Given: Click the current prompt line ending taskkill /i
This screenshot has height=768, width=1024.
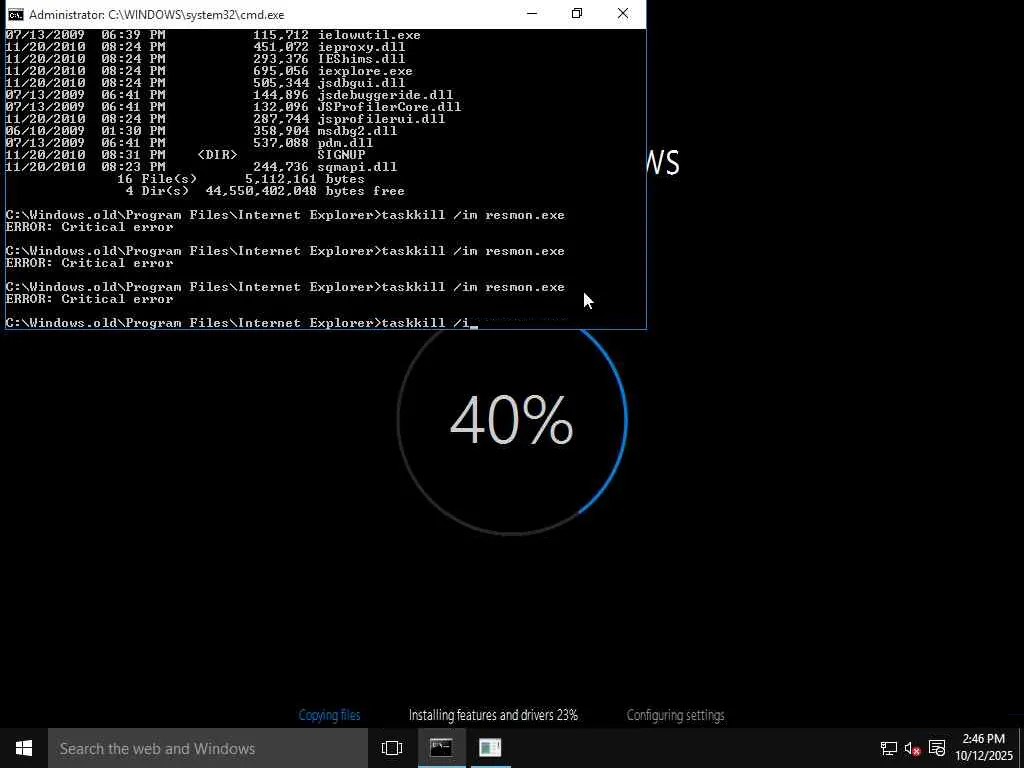Looking at the screenshot, I should click(x=242, y=323).
